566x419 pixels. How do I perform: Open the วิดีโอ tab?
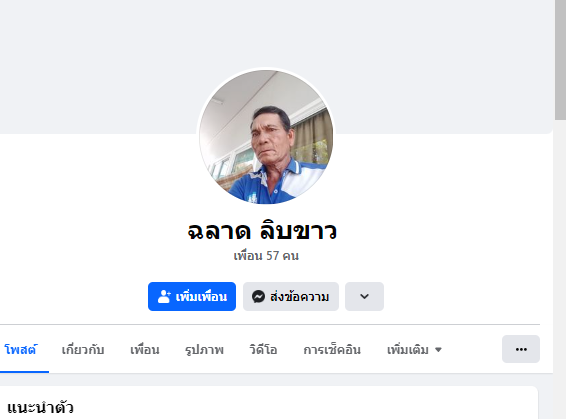point(263,350)
